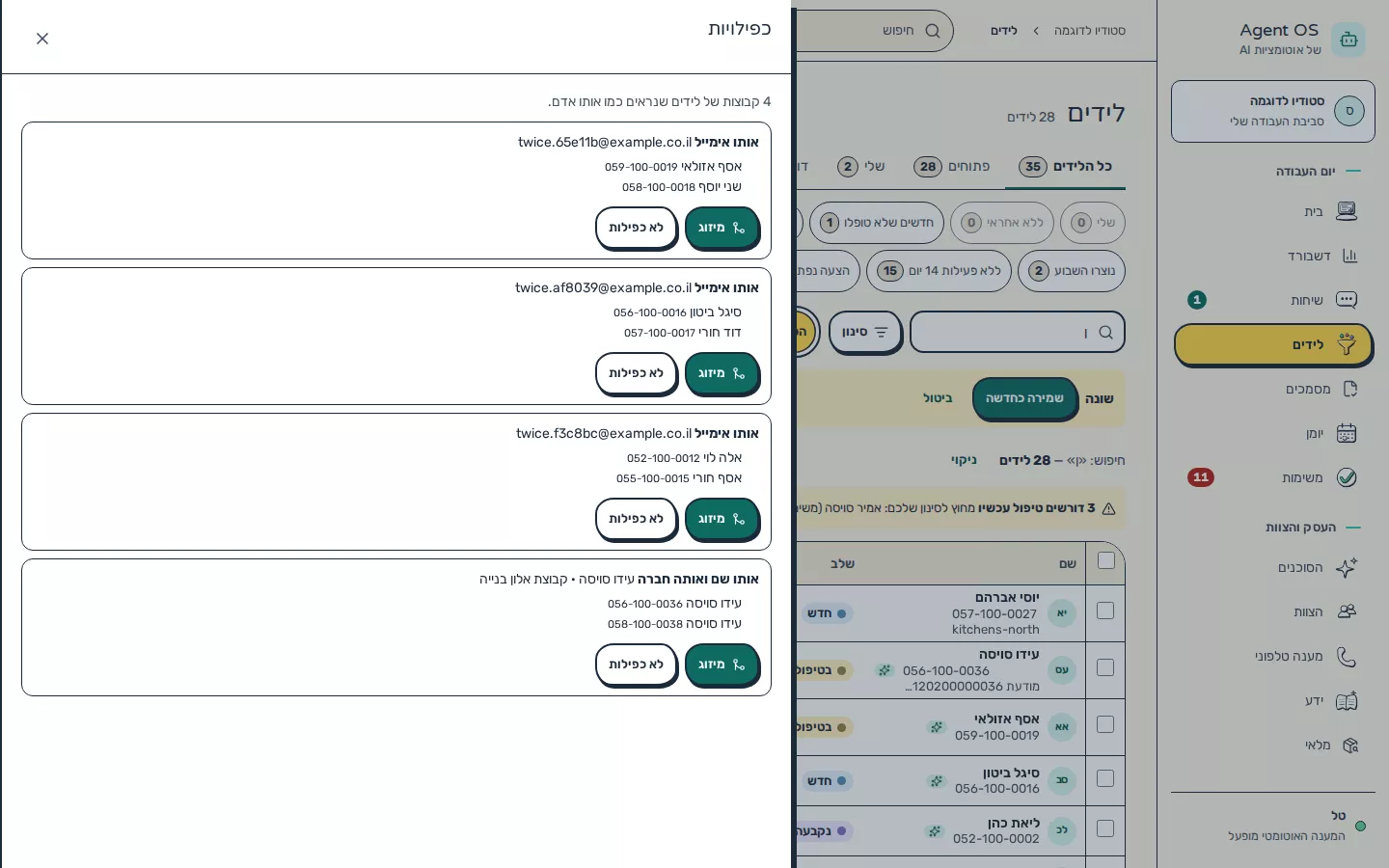This screenshot has width=1389, height=868.
Task: Open the יומן calendar icon
Action: 1347,433
